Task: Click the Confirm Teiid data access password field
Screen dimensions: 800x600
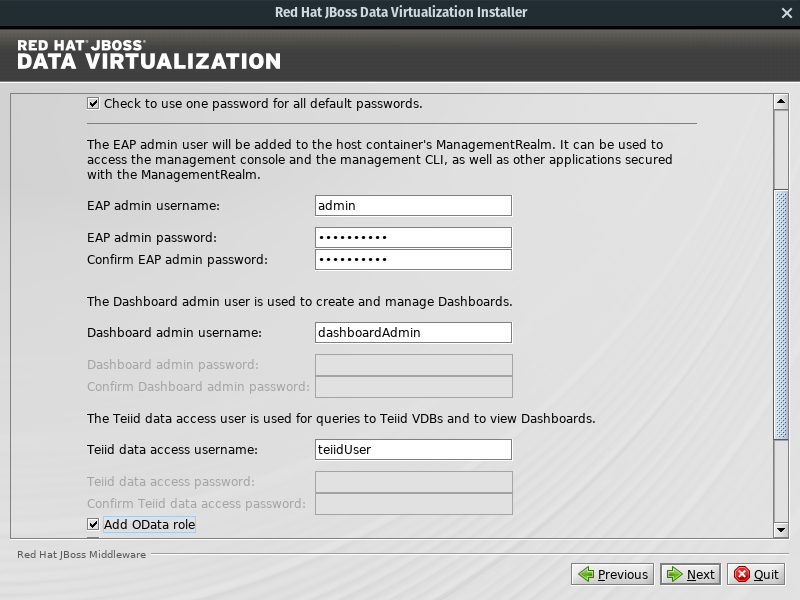Action: coord(414,504)
